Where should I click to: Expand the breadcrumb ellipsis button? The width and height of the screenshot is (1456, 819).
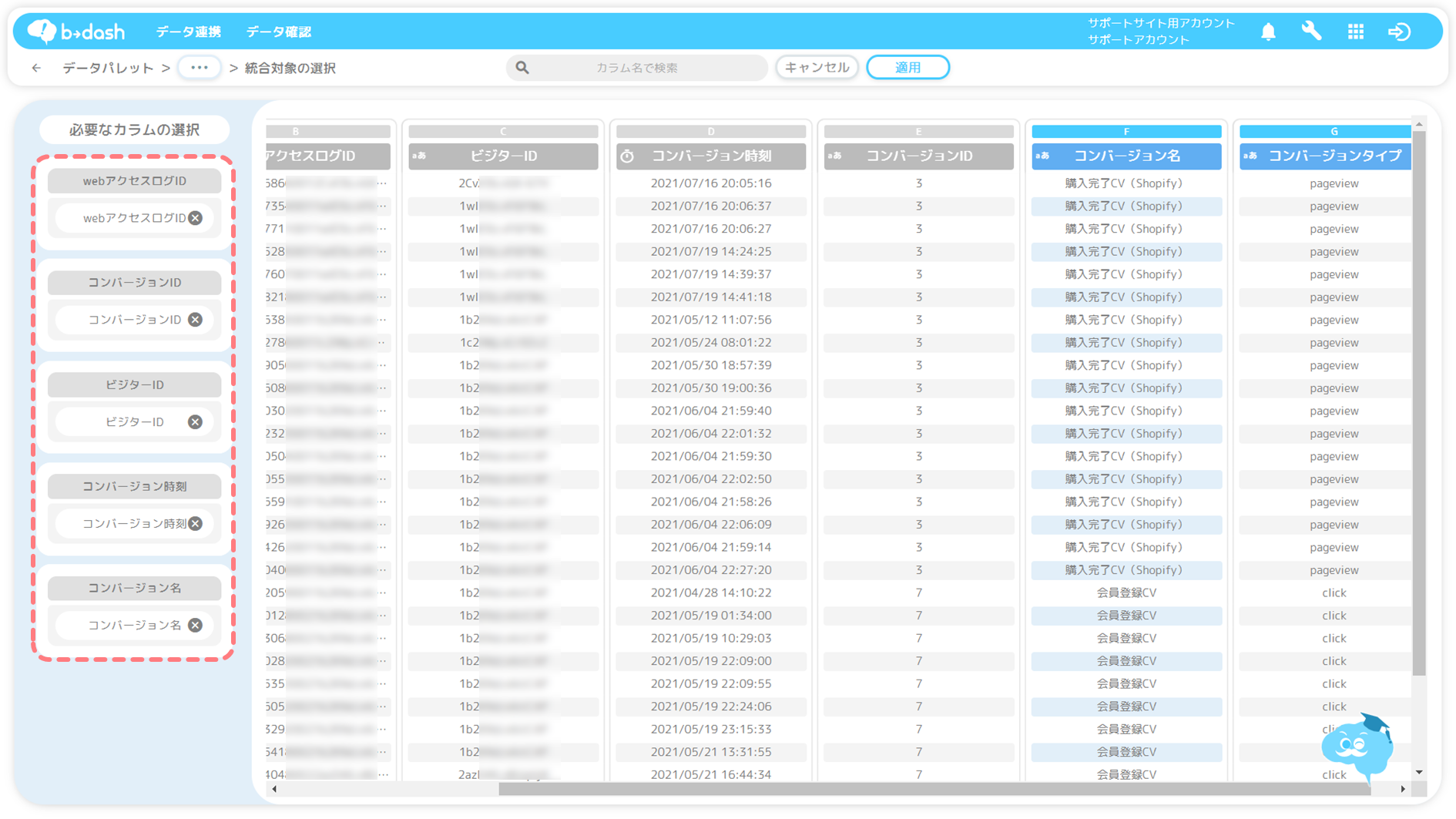coord(200,68)
